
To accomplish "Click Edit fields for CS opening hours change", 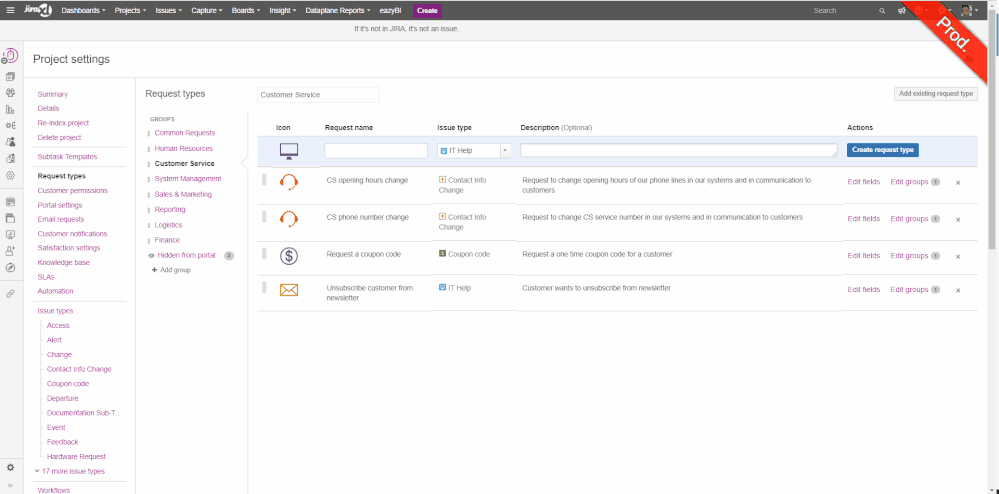I will pyautogui.click(x=863, y=182).
